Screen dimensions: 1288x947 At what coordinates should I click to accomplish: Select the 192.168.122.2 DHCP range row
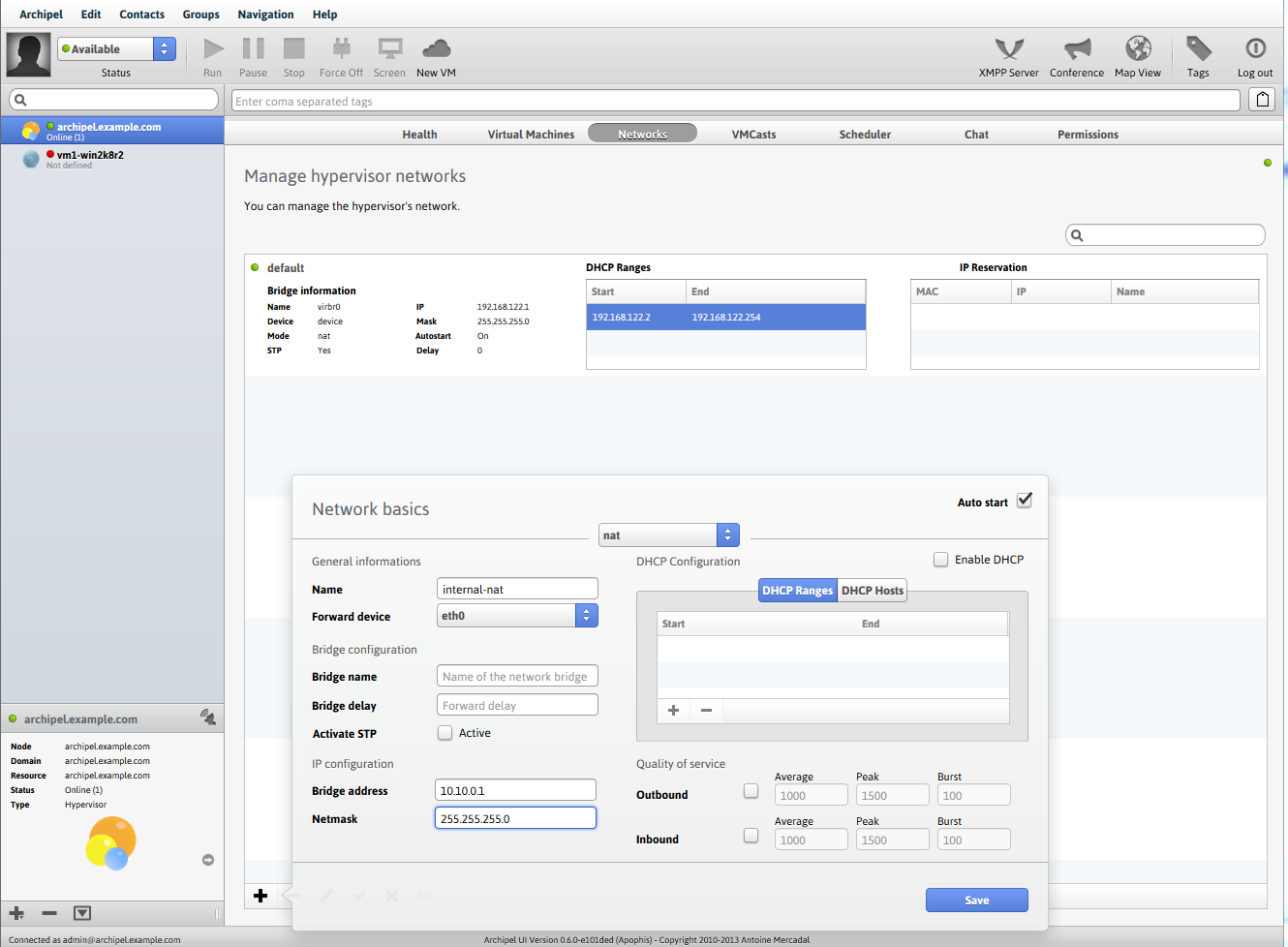click(x=726, y=317)
